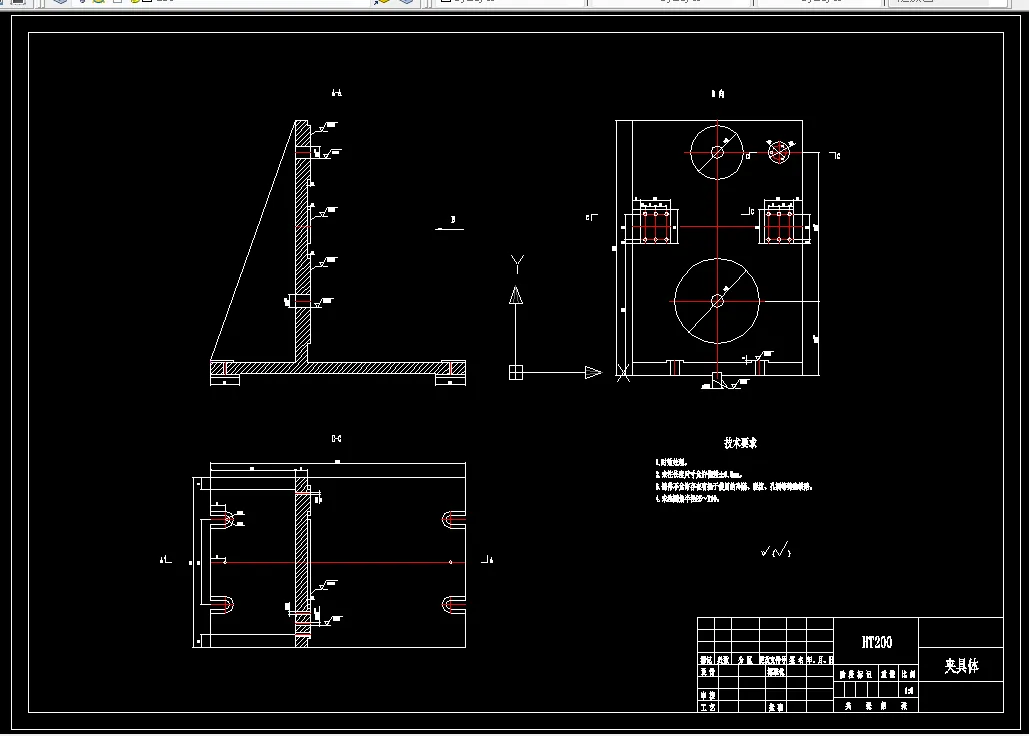
Task: Click the UCS X axis arrowhead
Action: 593,373
